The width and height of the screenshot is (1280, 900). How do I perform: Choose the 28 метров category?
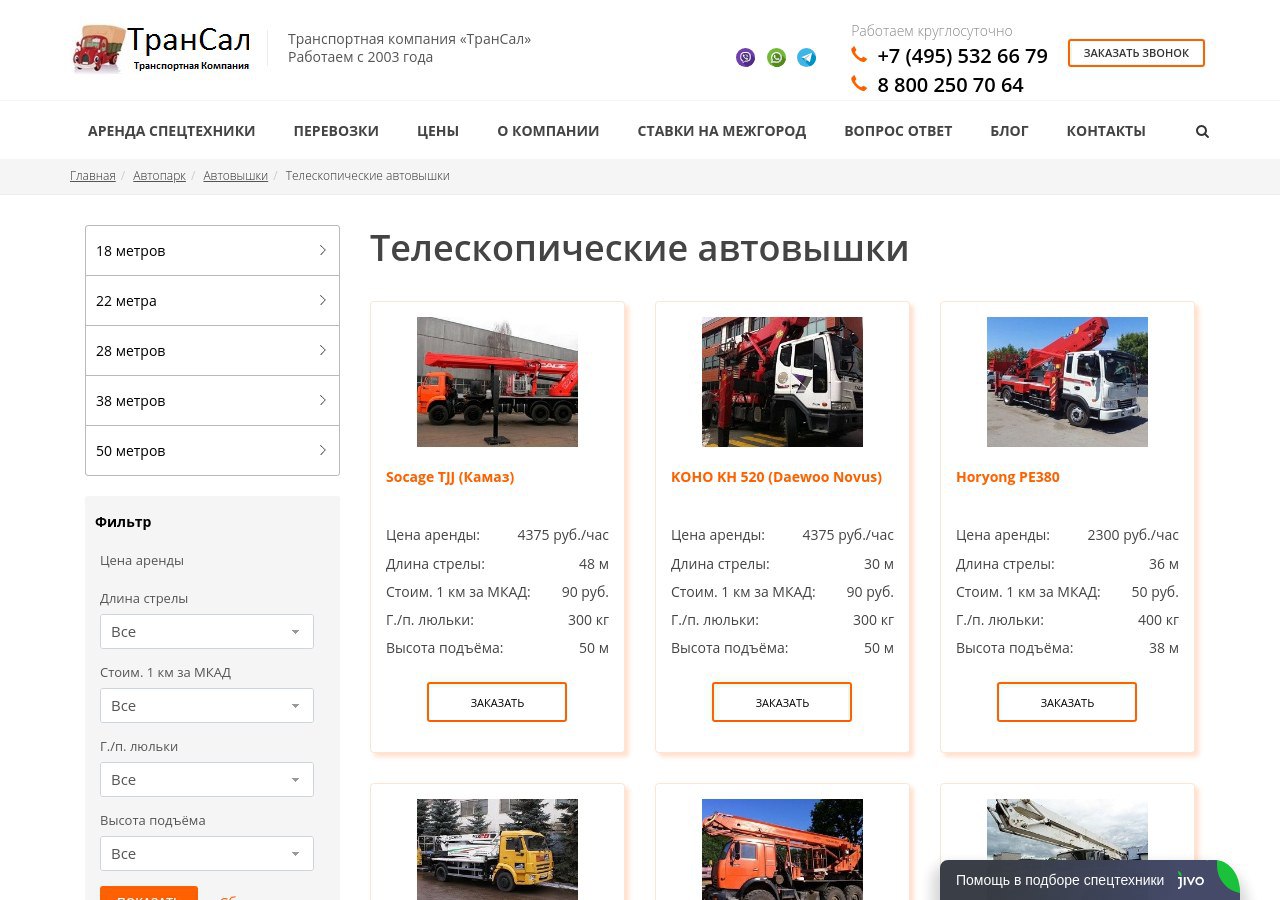tap(212, 351)
